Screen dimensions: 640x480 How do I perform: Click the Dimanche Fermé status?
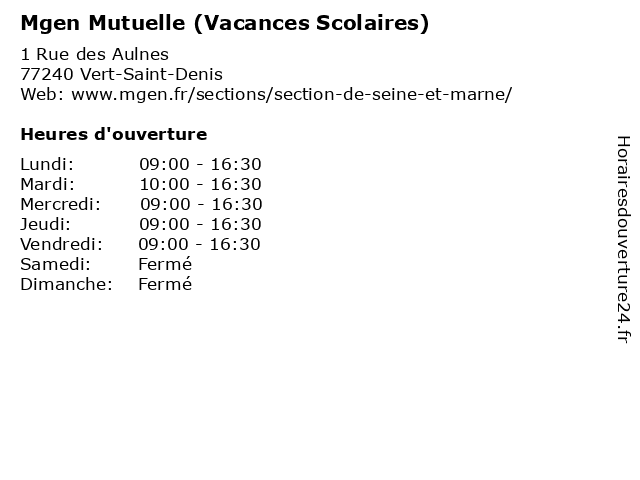(165, 284)
